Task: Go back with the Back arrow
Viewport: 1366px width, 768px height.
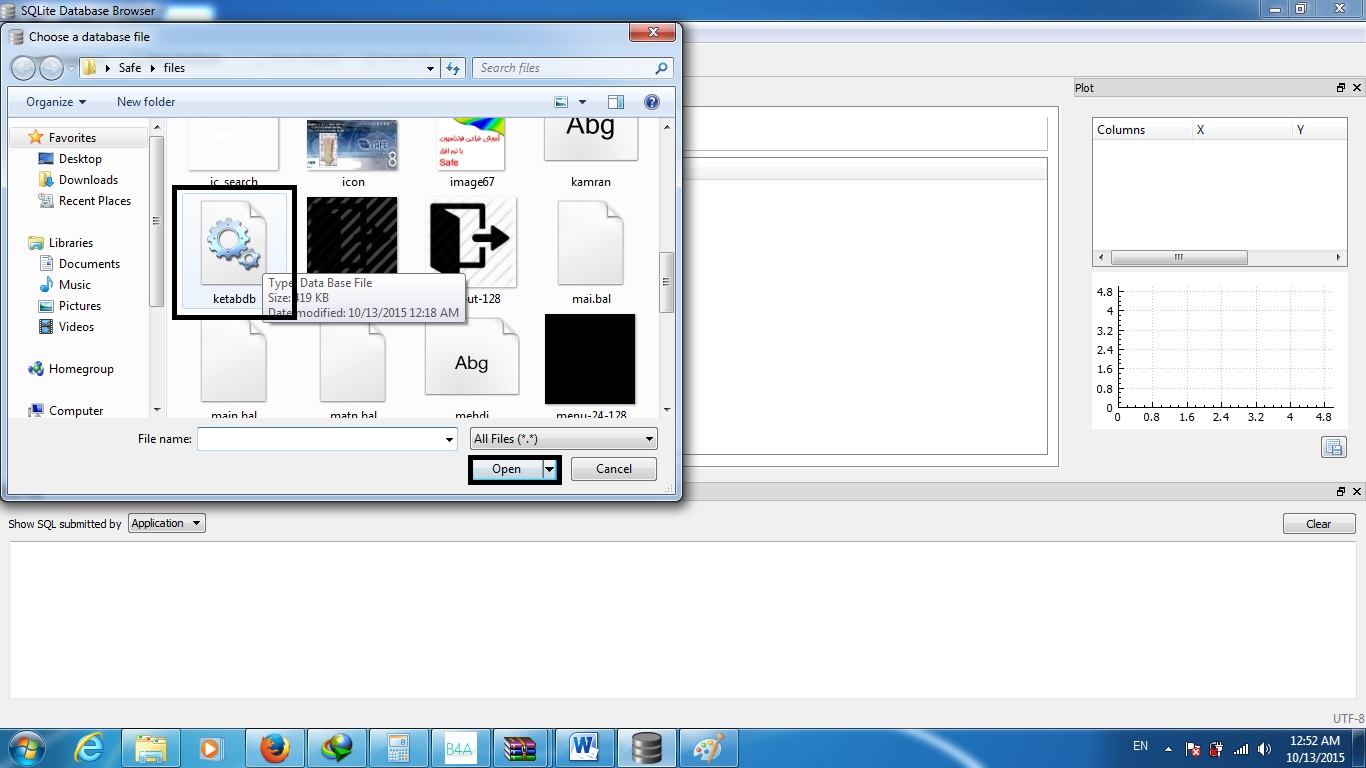Action: 24,68
